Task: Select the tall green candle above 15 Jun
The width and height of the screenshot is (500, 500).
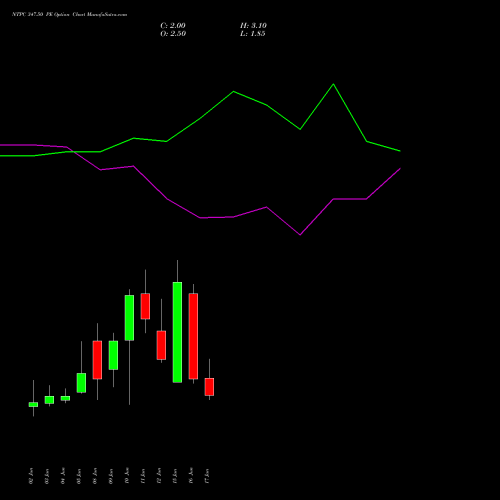Action: coord(177,332)
